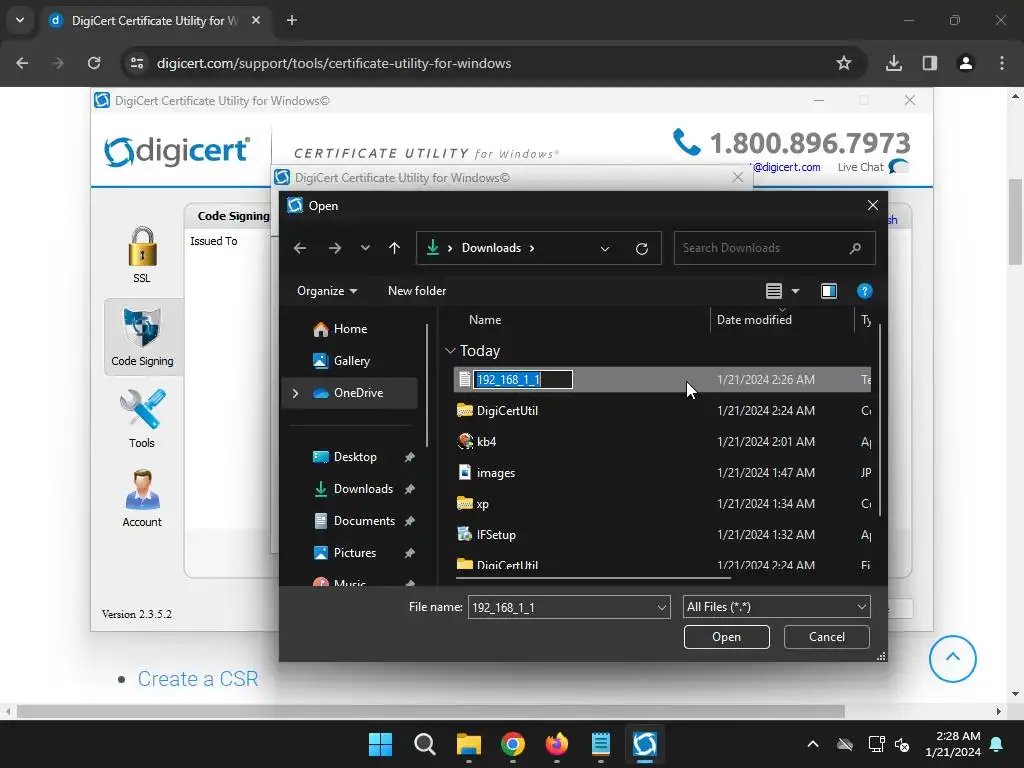Collapse the Today group
1024x768 pixels.
coord(450,351)
